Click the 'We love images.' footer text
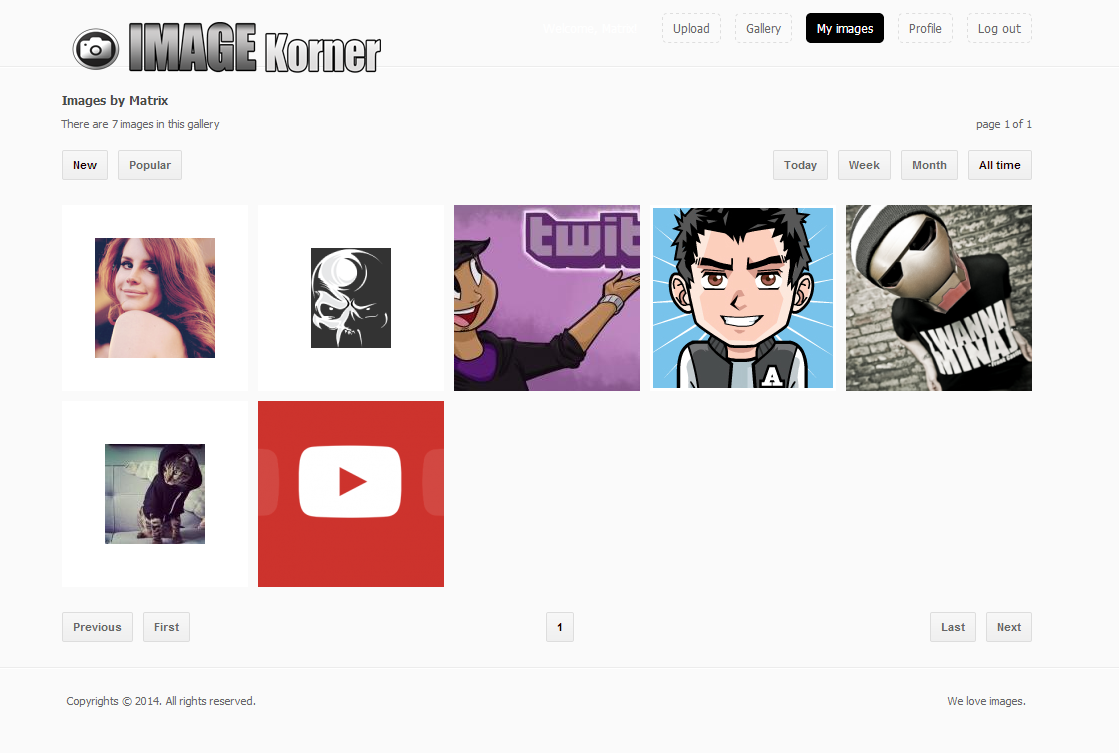Screen dimensions: 1119x753 coord(986,701)
